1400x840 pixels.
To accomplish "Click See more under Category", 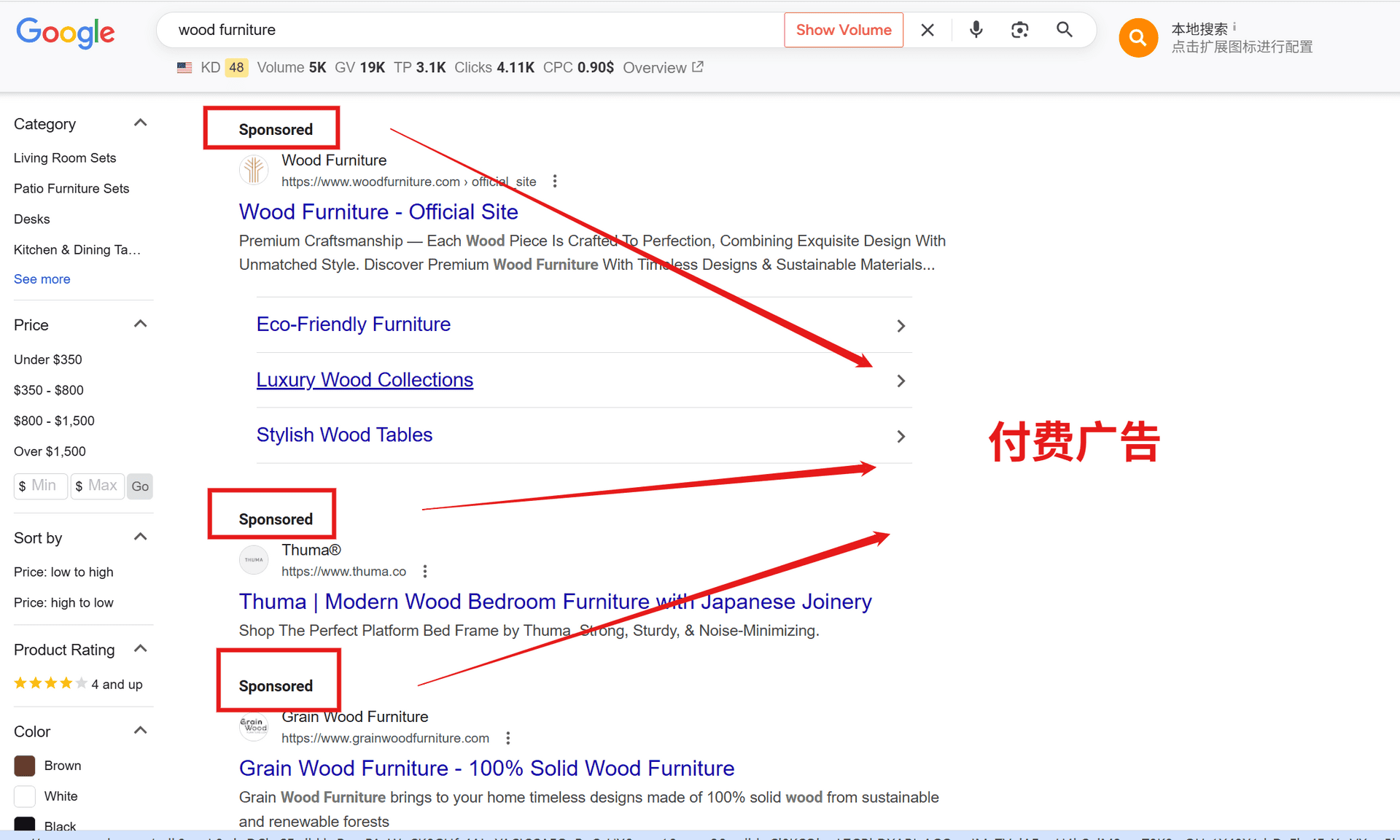I will 42,279.
